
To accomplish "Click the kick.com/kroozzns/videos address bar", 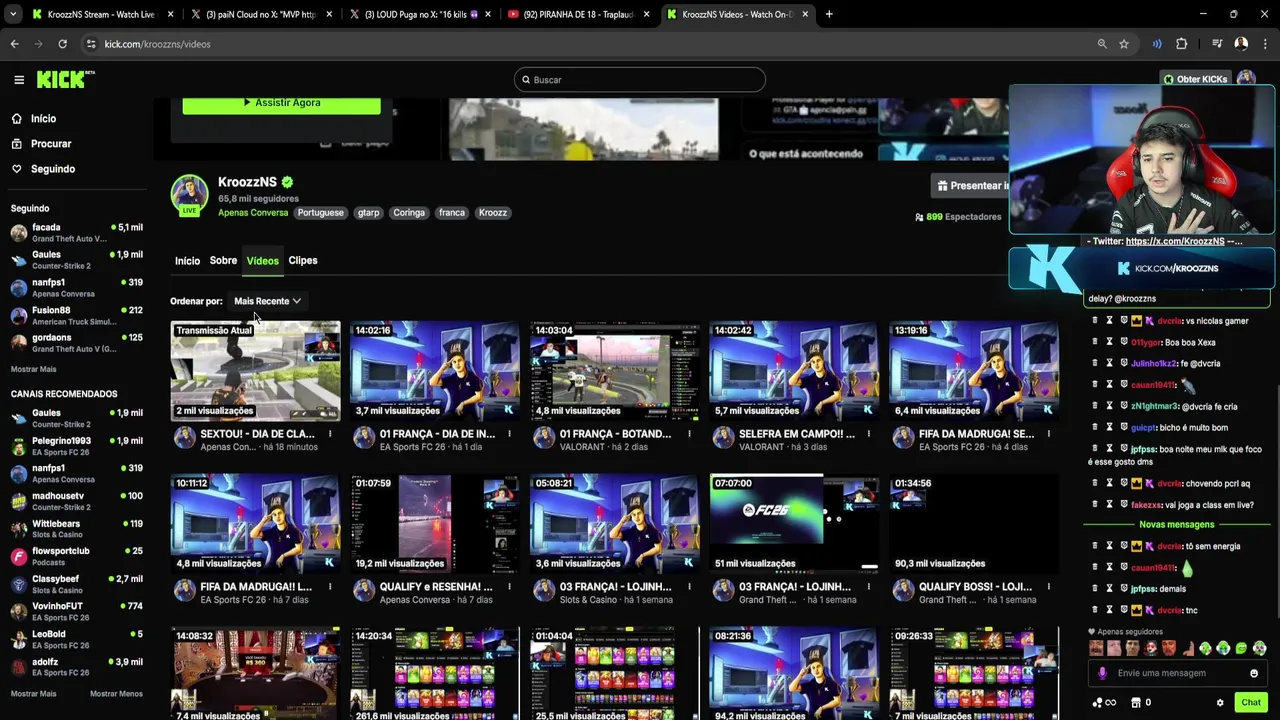I will pos(590,44).
